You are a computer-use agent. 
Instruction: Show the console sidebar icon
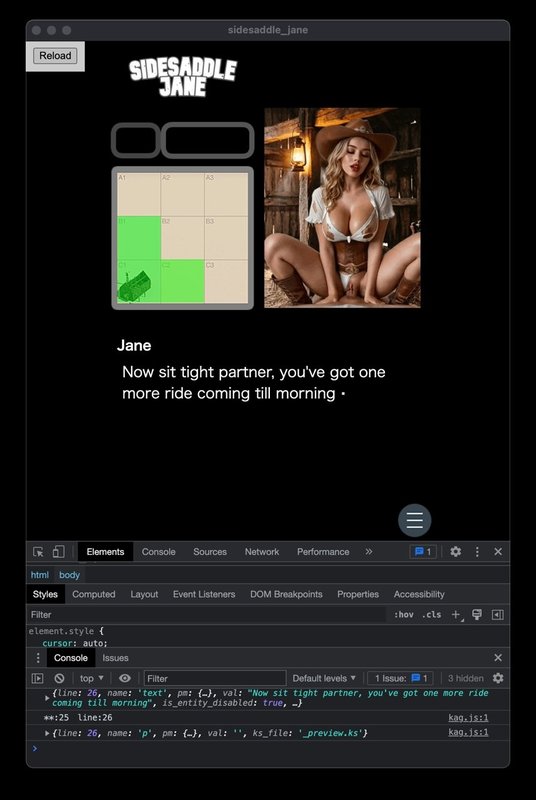click(x=38, y=678)
